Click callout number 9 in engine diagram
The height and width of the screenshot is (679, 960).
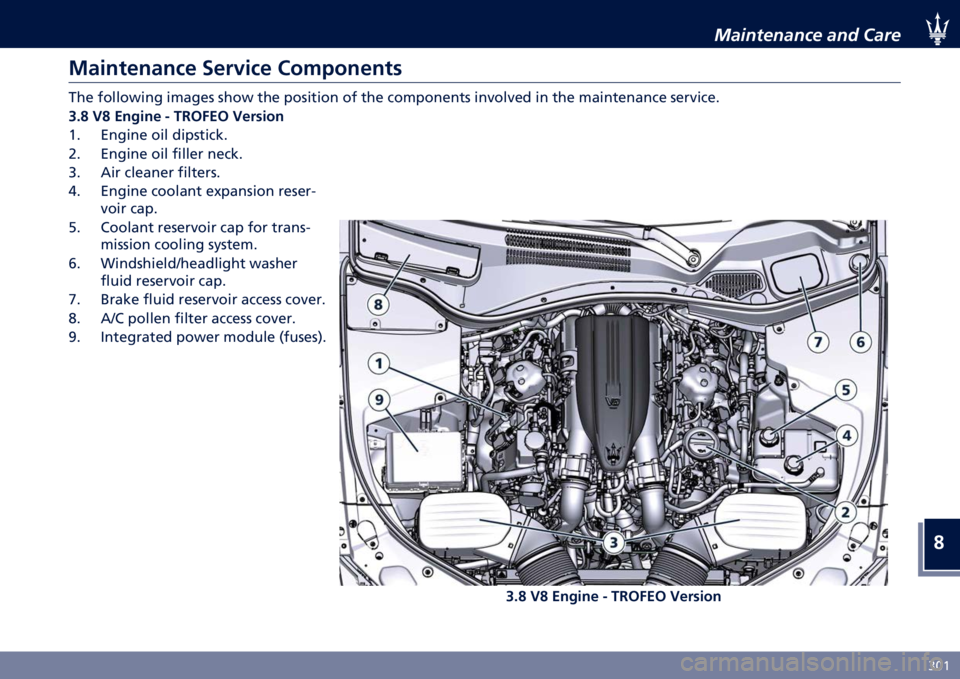coord(379,400)
